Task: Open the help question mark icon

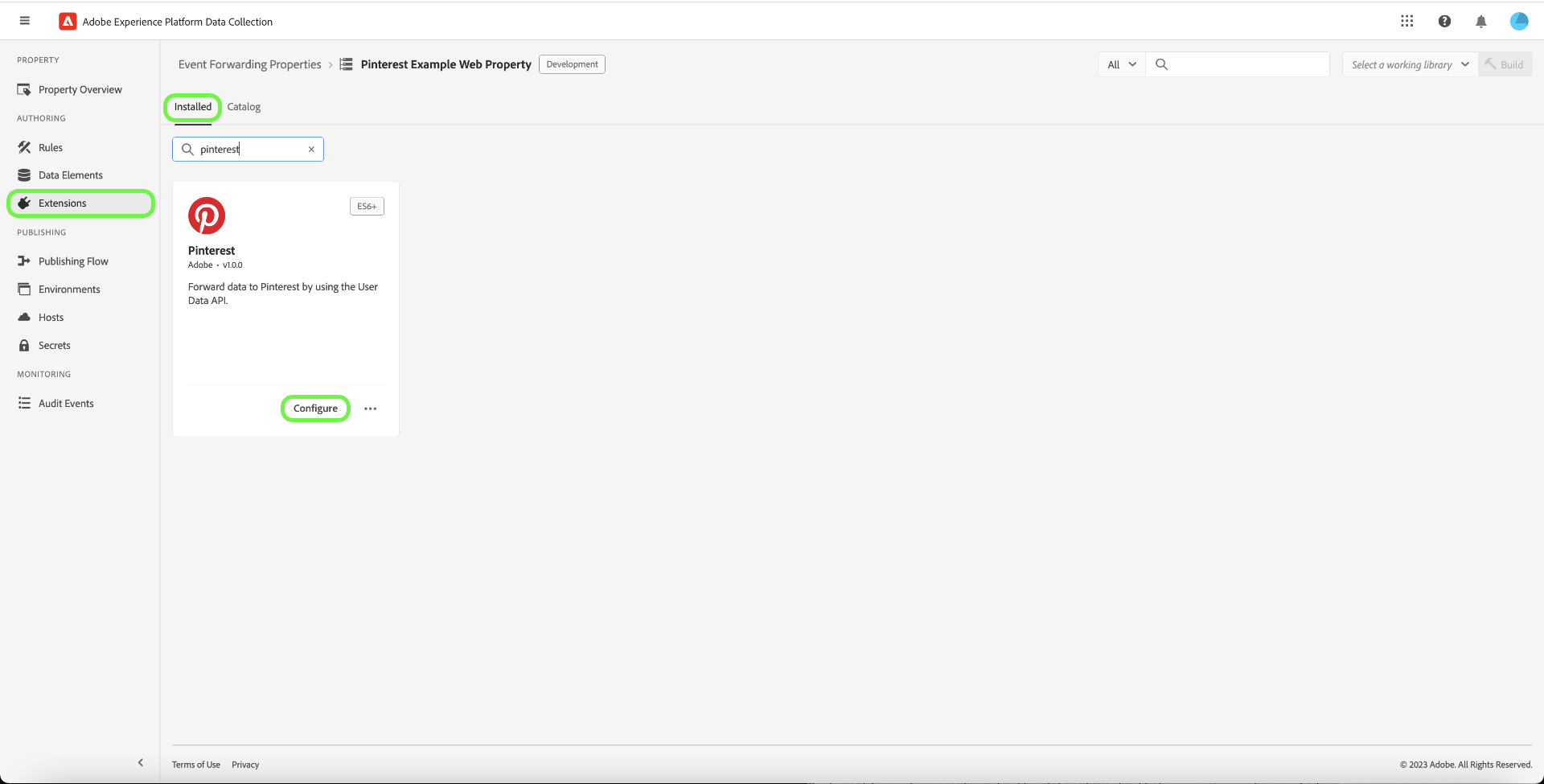Action: coord(1444,22)
